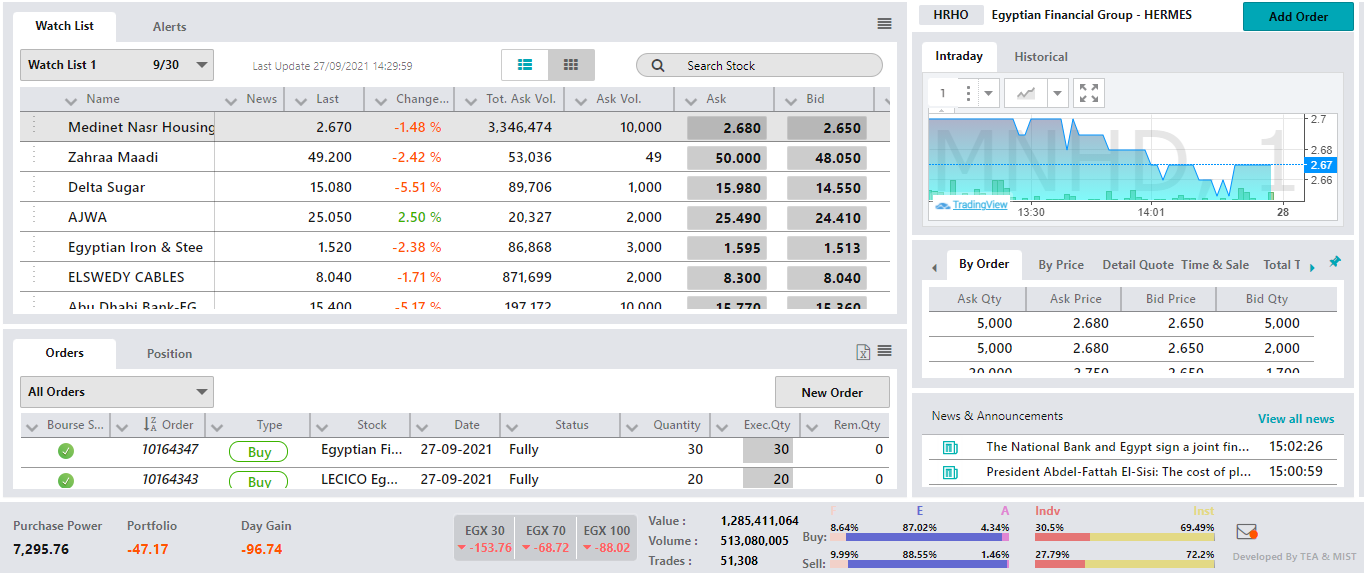Click green status check for order 10164343
1364x573 pixels.
pos(66,480)
